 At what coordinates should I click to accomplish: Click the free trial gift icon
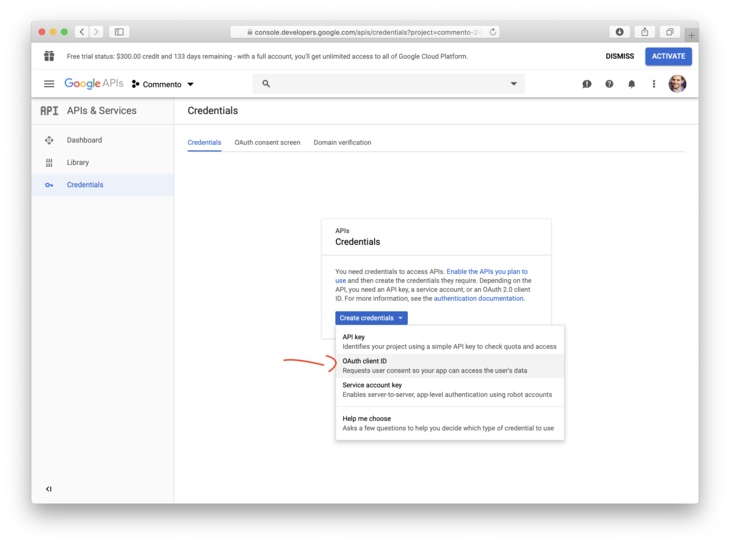point(49,56)
